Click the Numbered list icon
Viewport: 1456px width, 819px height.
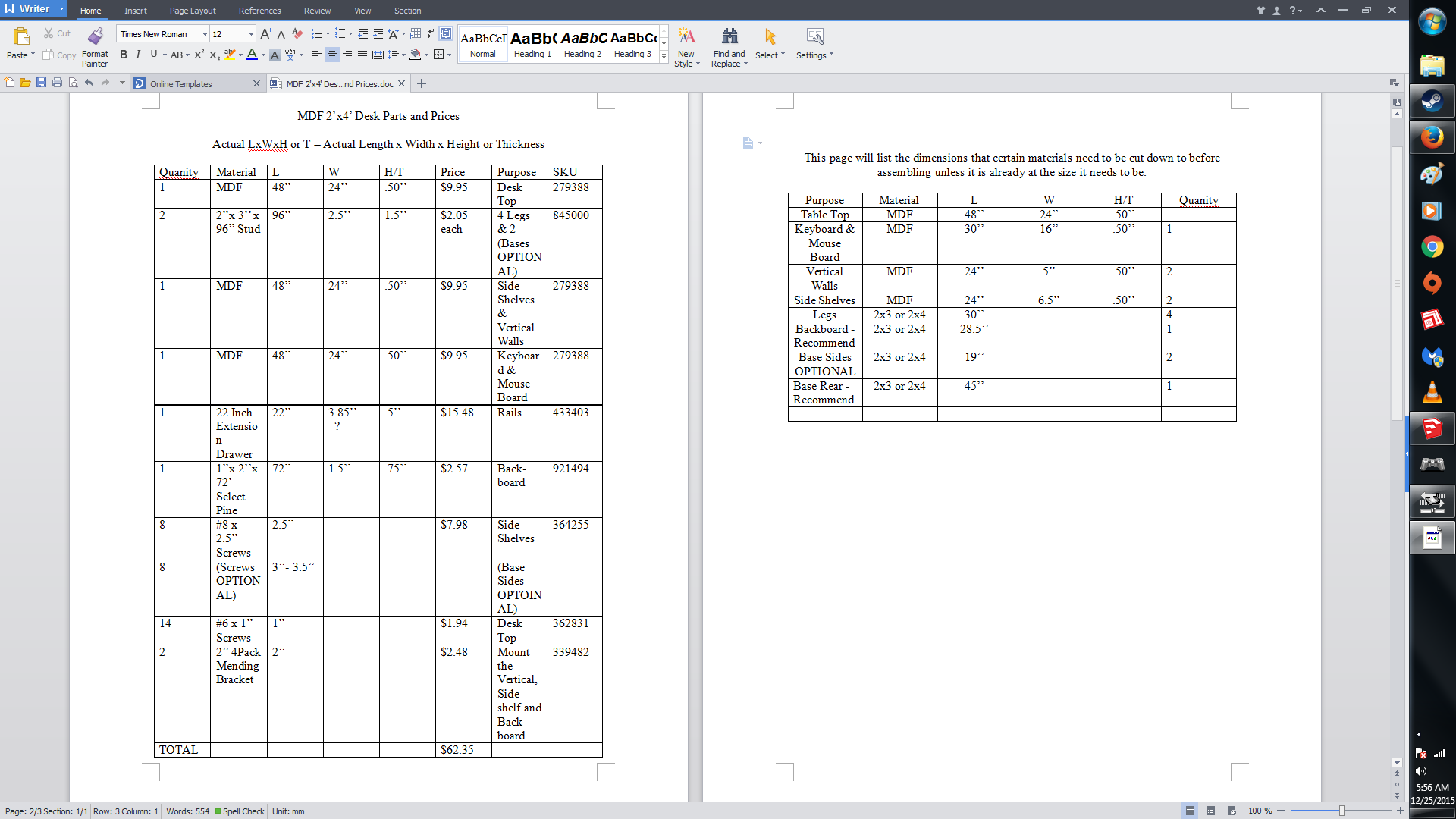click(x=341, y=34)
